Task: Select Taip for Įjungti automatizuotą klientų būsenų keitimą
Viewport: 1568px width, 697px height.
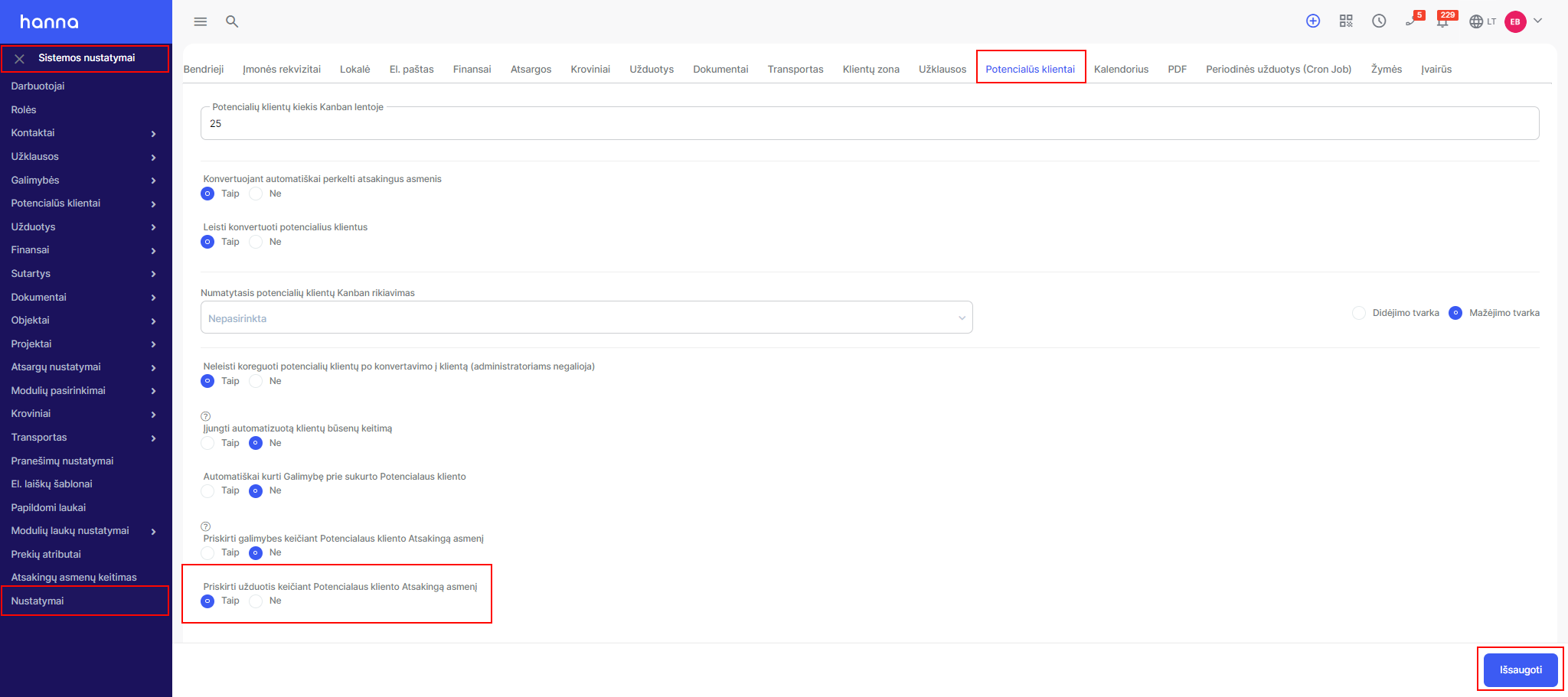Action: pos(207,443)
